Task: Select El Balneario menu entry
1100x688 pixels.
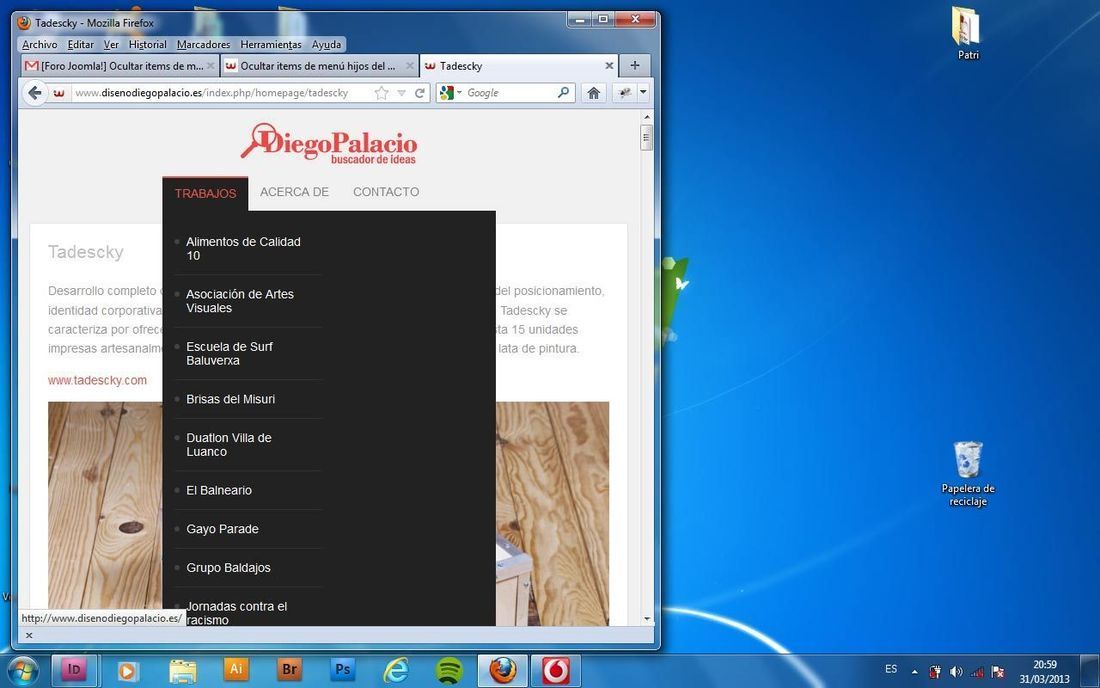Action: pos(218,490)
